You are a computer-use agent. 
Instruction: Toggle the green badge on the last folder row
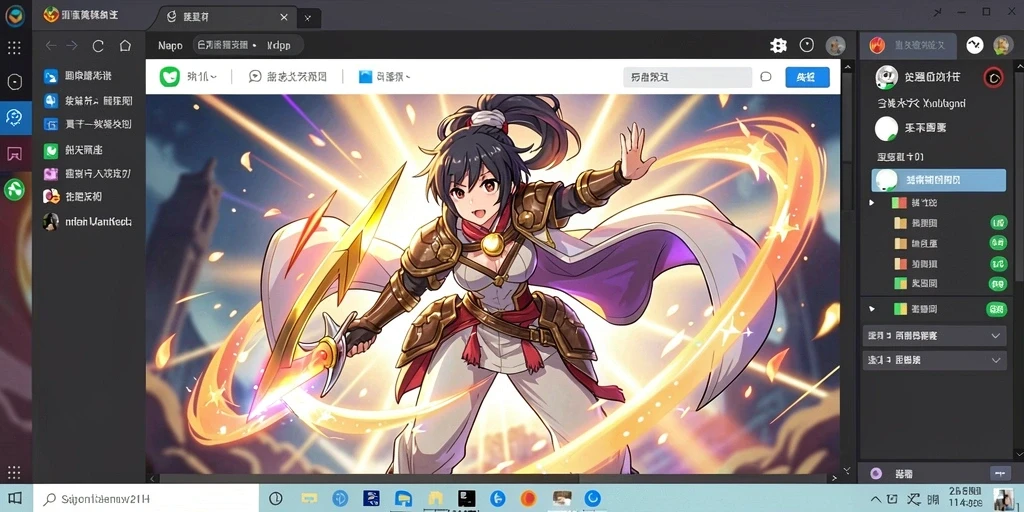[x=997, y=308]
